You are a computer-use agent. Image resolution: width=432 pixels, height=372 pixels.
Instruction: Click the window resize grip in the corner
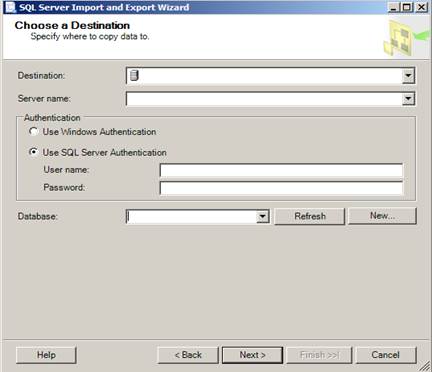(x=425, y=366)
